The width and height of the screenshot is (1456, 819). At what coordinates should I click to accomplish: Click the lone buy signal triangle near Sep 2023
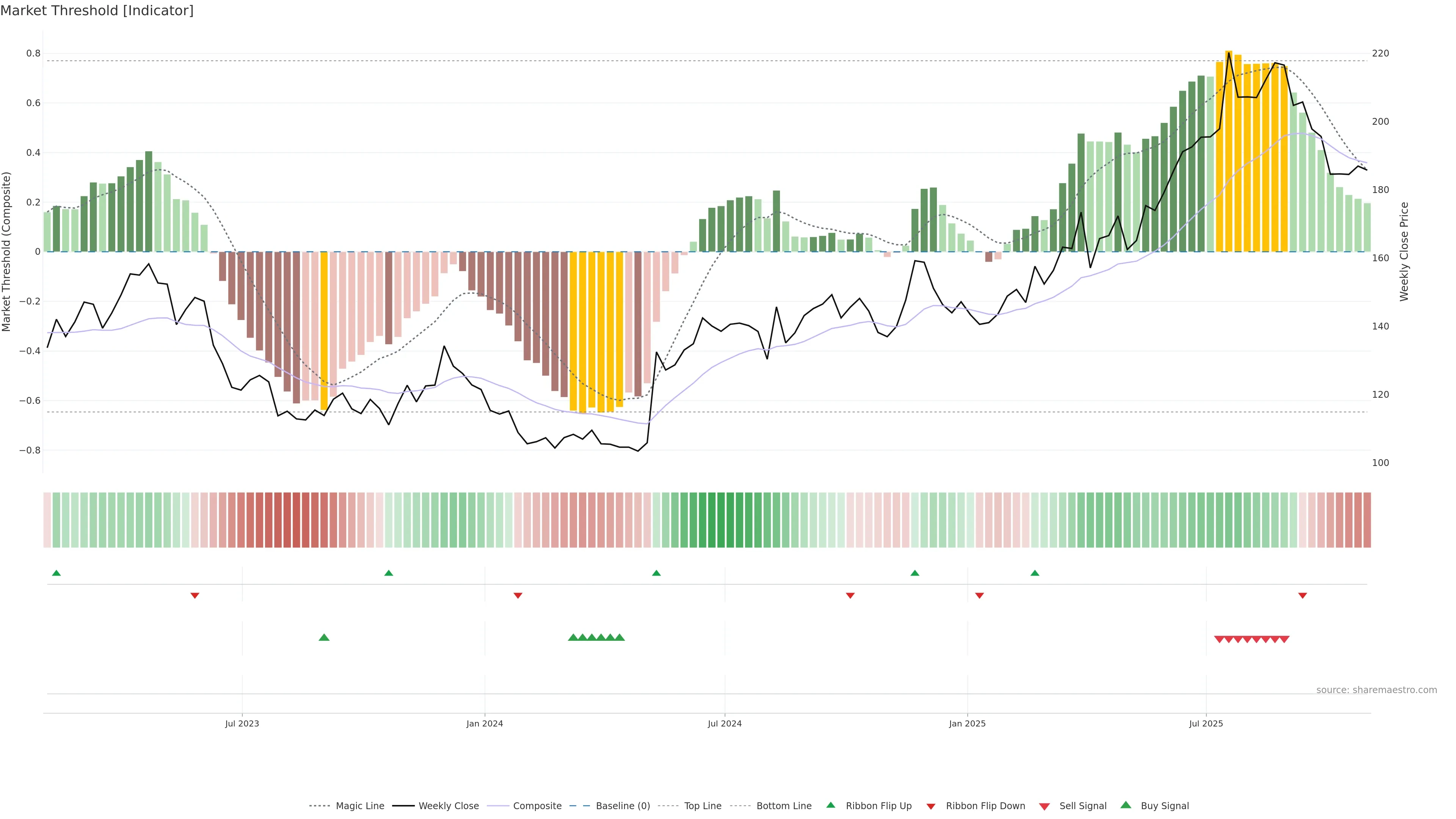click(324, 637)
